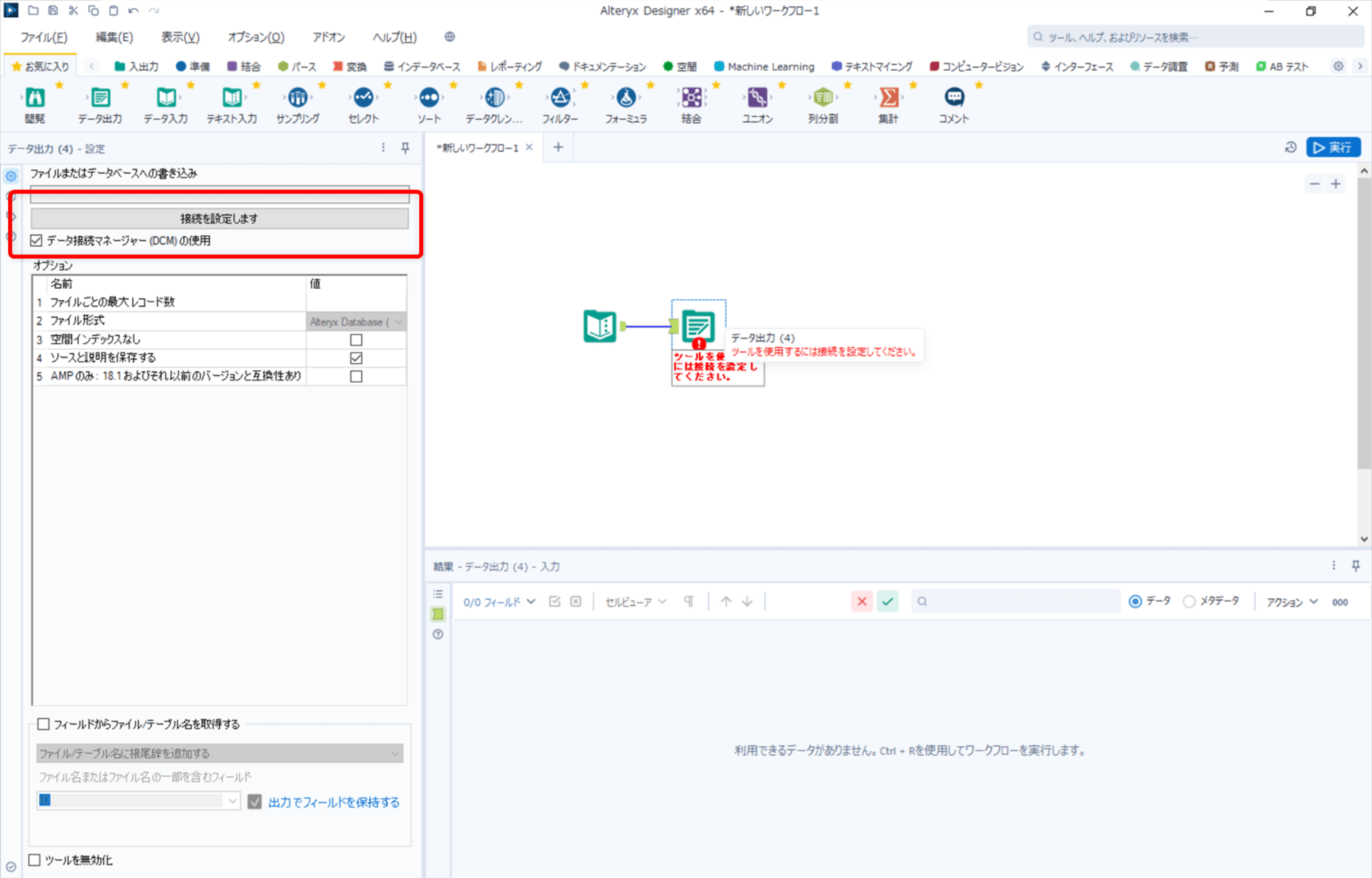Select the データ入力 tool icon

[166, 98]
